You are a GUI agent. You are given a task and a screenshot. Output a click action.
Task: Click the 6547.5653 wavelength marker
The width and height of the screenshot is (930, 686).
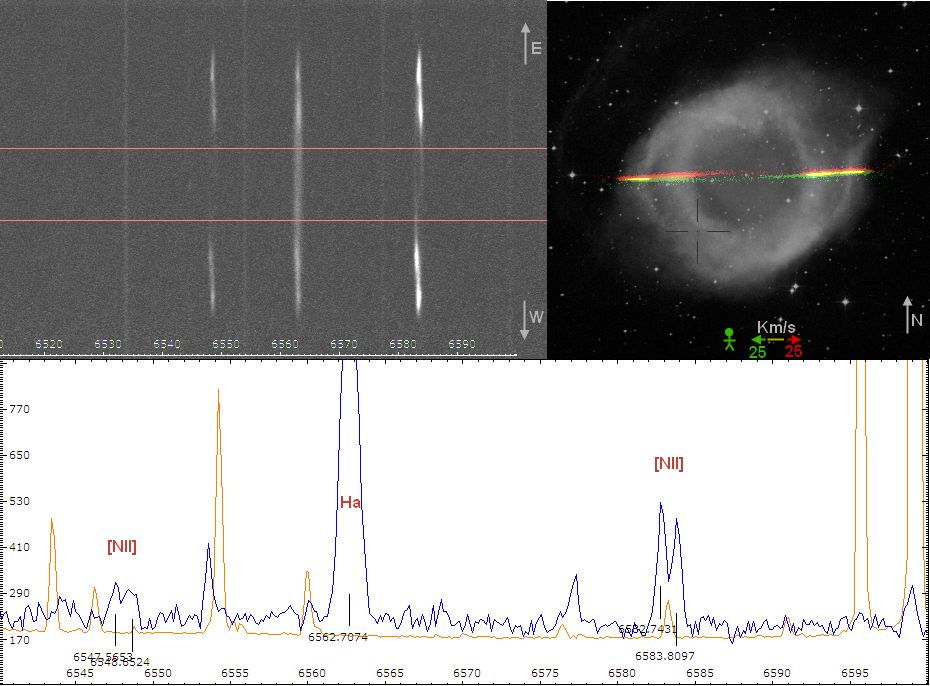point(103,655)
